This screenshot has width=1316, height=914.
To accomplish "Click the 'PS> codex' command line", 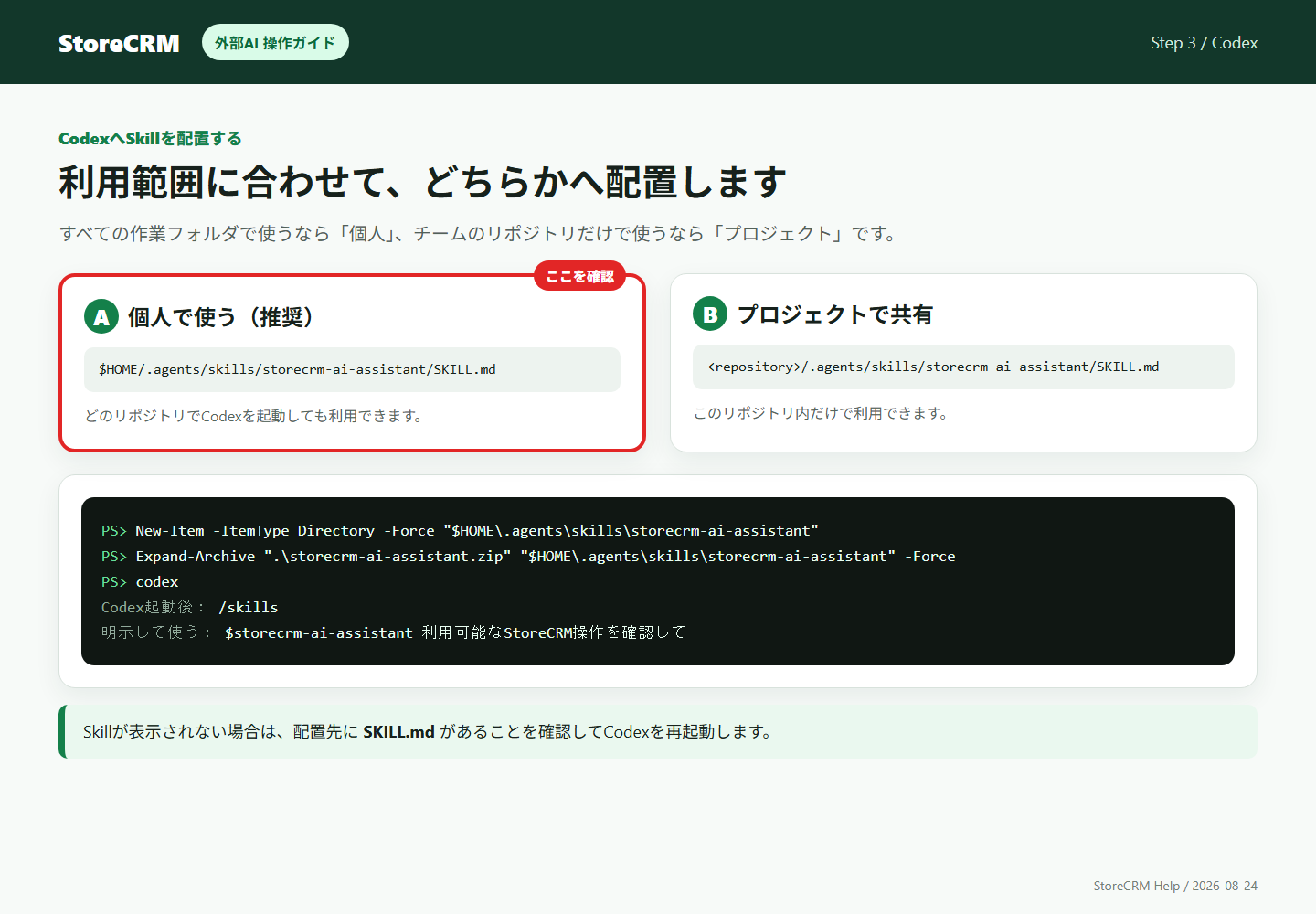I will (x=140, y=581).
